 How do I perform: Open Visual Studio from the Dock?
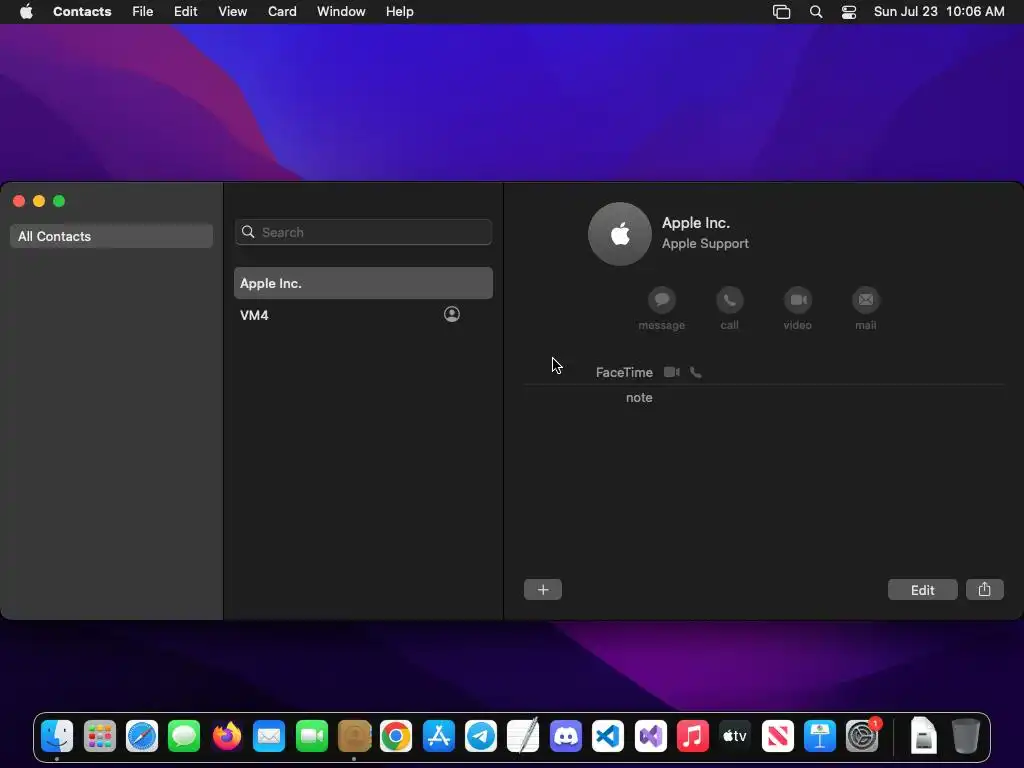650,736
